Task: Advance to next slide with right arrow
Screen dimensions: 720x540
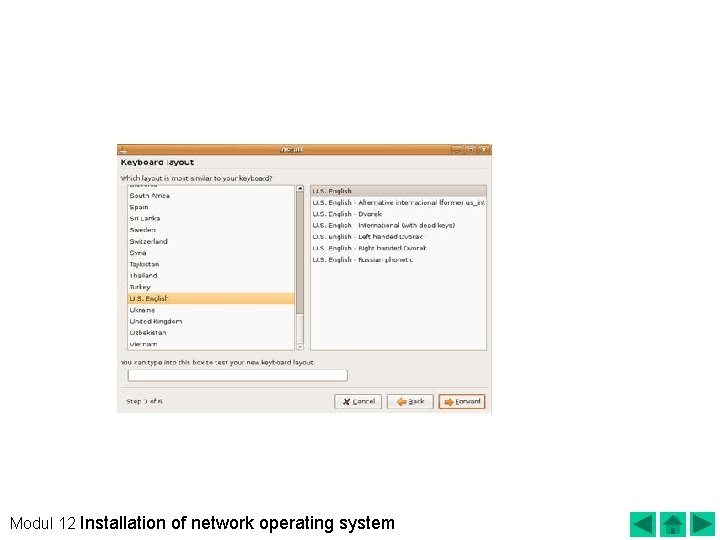Action: (x=703, y=524)
